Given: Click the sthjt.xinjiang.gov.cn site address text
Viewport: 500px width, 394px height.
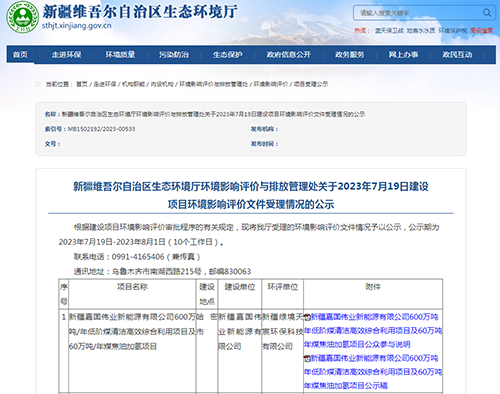Looking at the screenshot, I should [x=76, y=26].
